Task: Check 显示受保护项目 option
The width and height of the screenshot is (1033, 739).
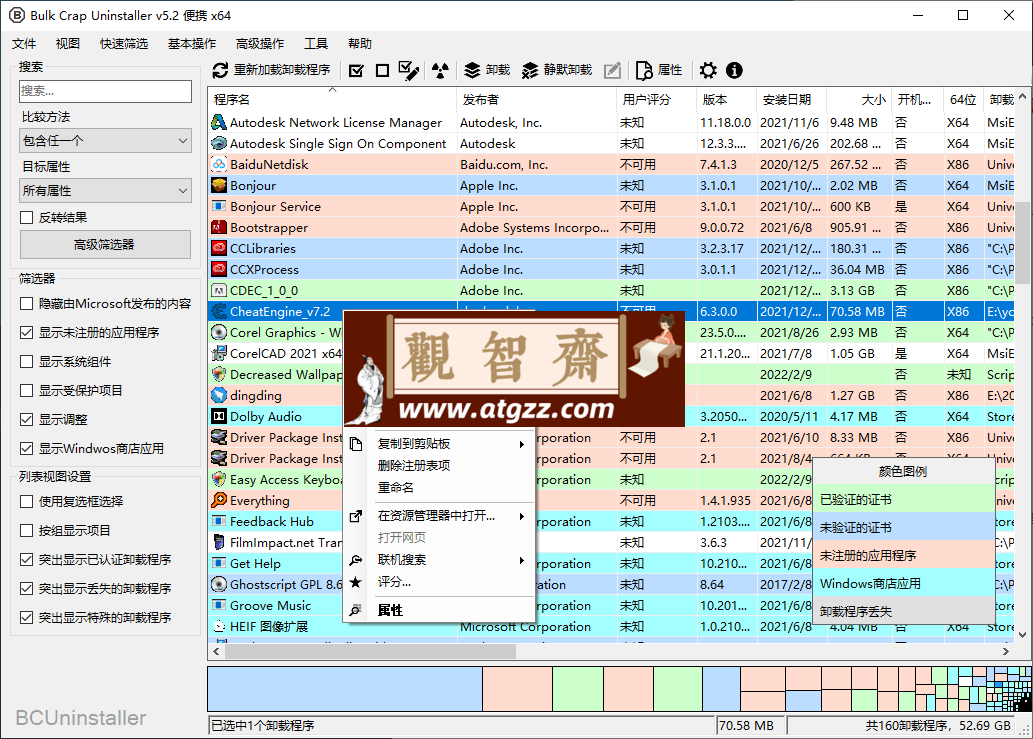Action: click(27, 391)
